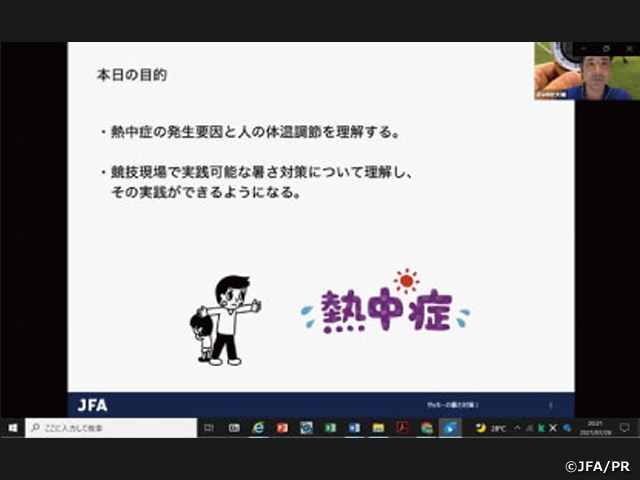Open the notification center

pos(625,427)
